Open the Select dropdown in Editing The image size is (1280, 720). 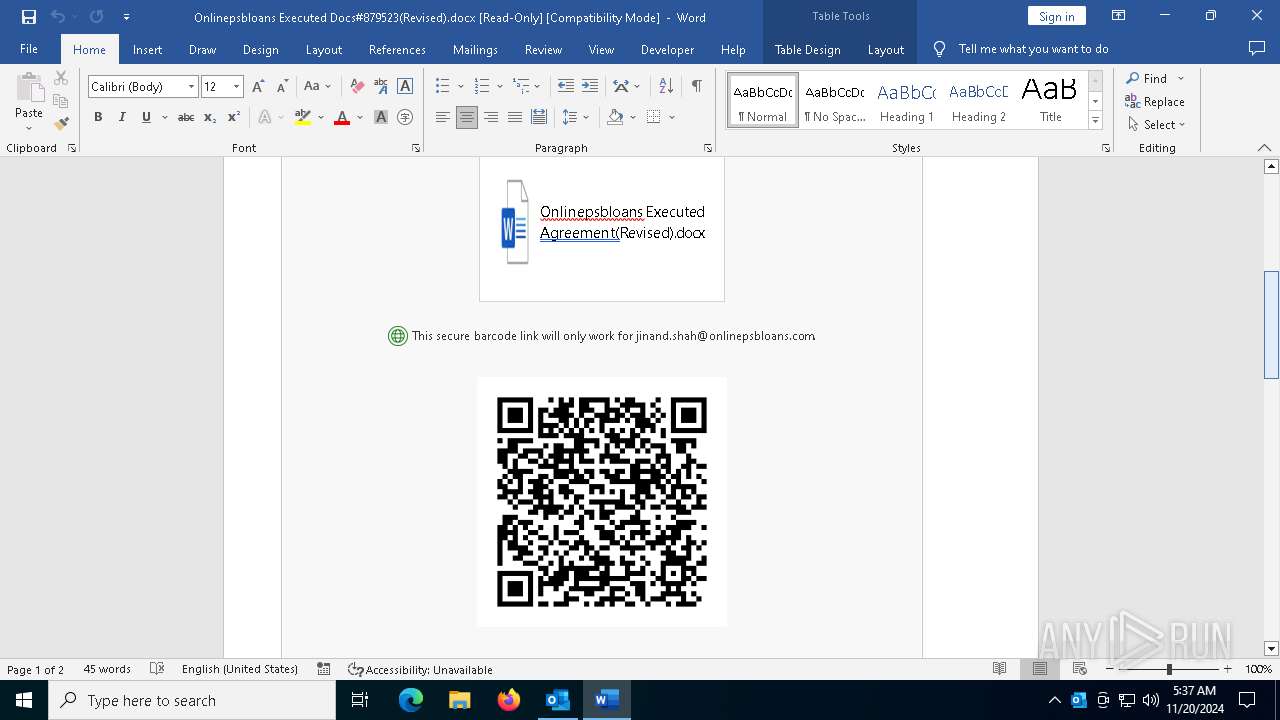[1156, 125]
